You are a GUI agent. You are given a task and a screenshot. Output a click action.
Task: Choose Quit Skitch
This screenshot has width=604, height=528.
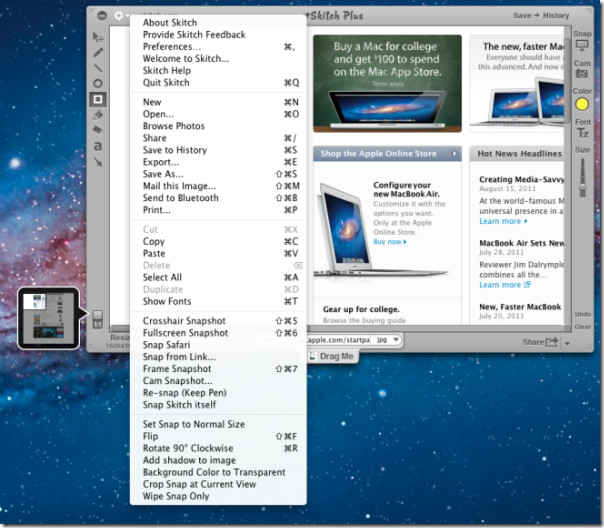pyautogui.click(x=218, y=82)
